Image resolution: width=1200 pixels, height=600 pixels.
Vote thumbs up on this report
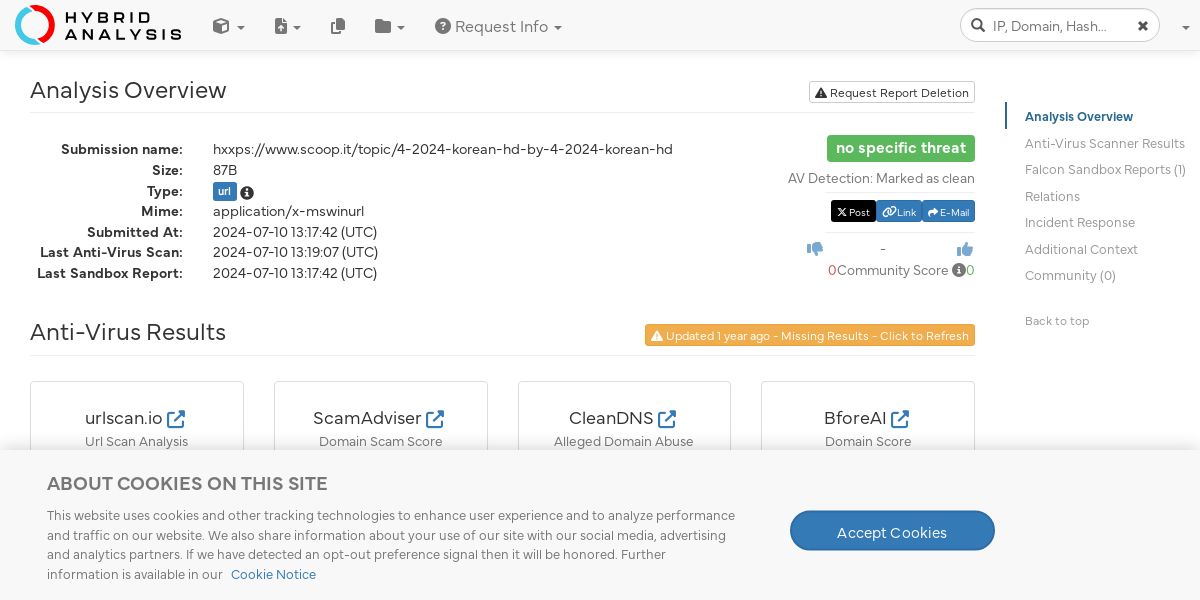pos(965,249)
